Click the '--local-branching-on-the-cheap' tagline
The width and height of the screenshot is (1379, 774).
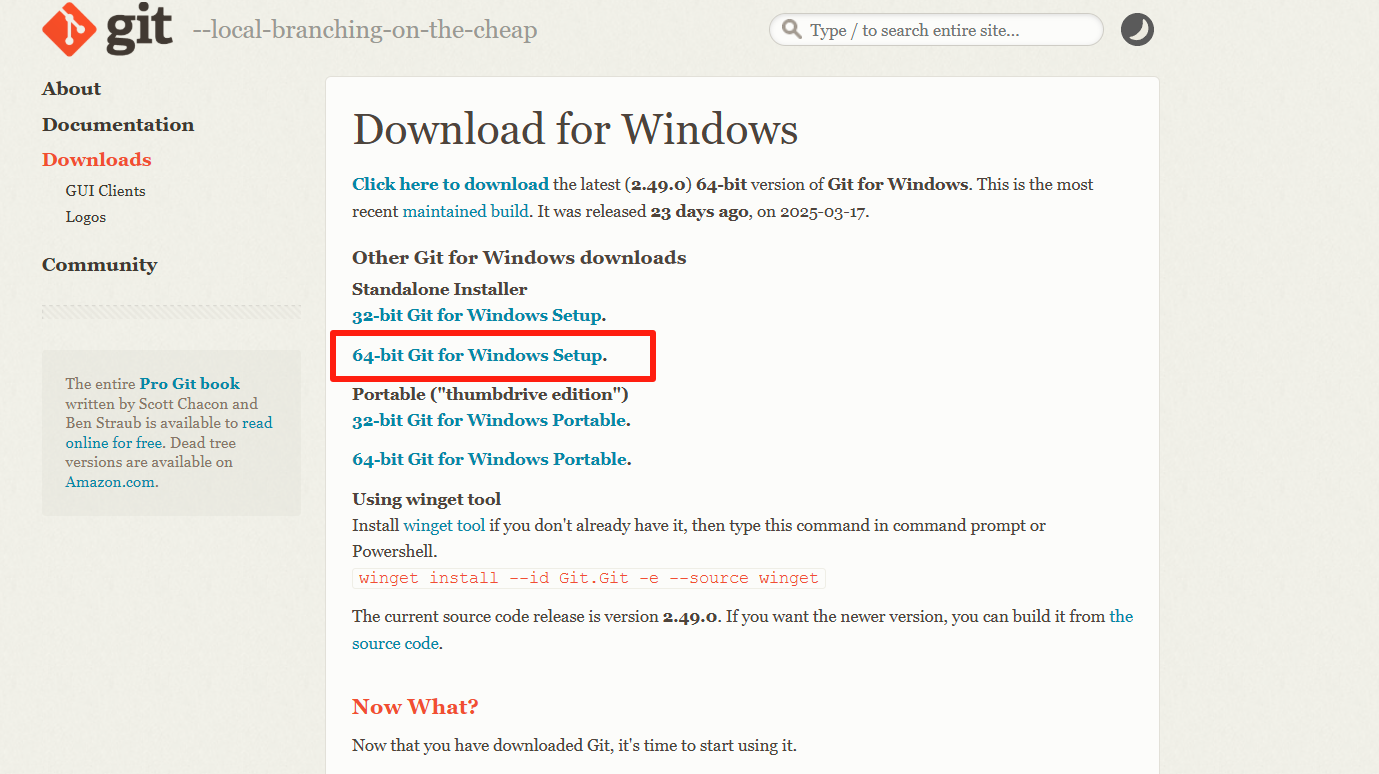tap(365, 30)
